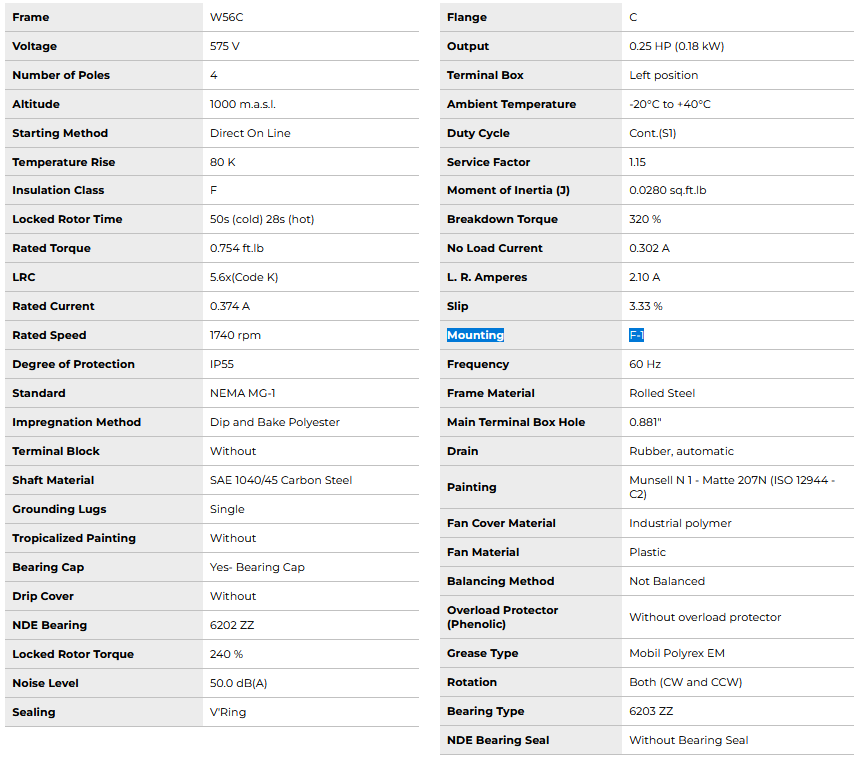Screen dimensions: 857x762
Task: Click the highlighted Mounting label
Action: point(475,335)
